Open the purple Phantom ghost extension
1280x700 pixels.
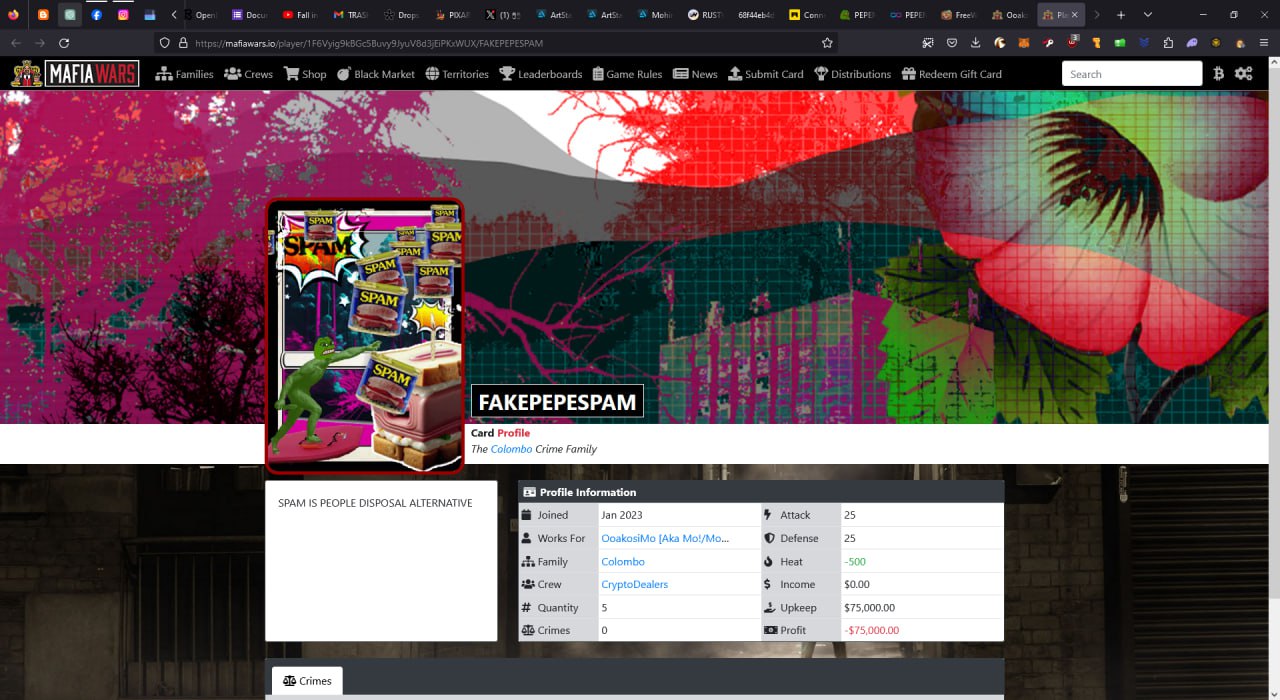coord(1192,43)
